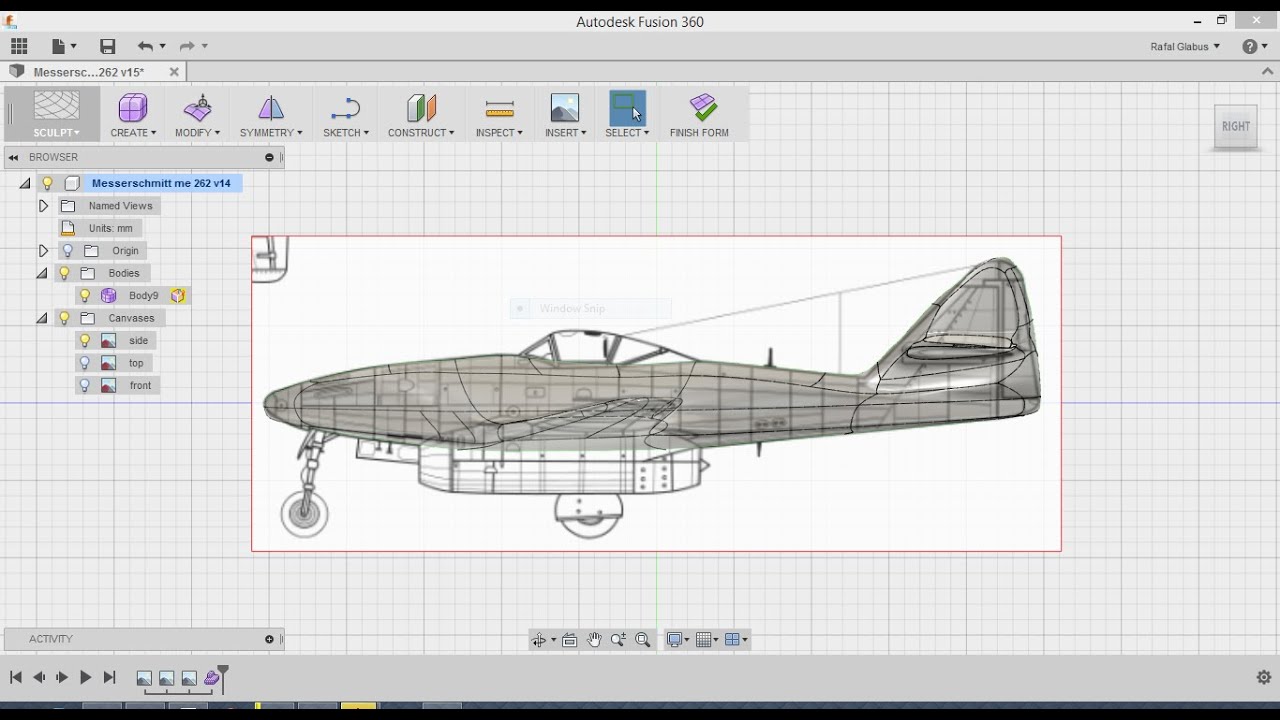Select the Pan hand tool
Screen dimensions: 1280x720
[x=594, y=640]
